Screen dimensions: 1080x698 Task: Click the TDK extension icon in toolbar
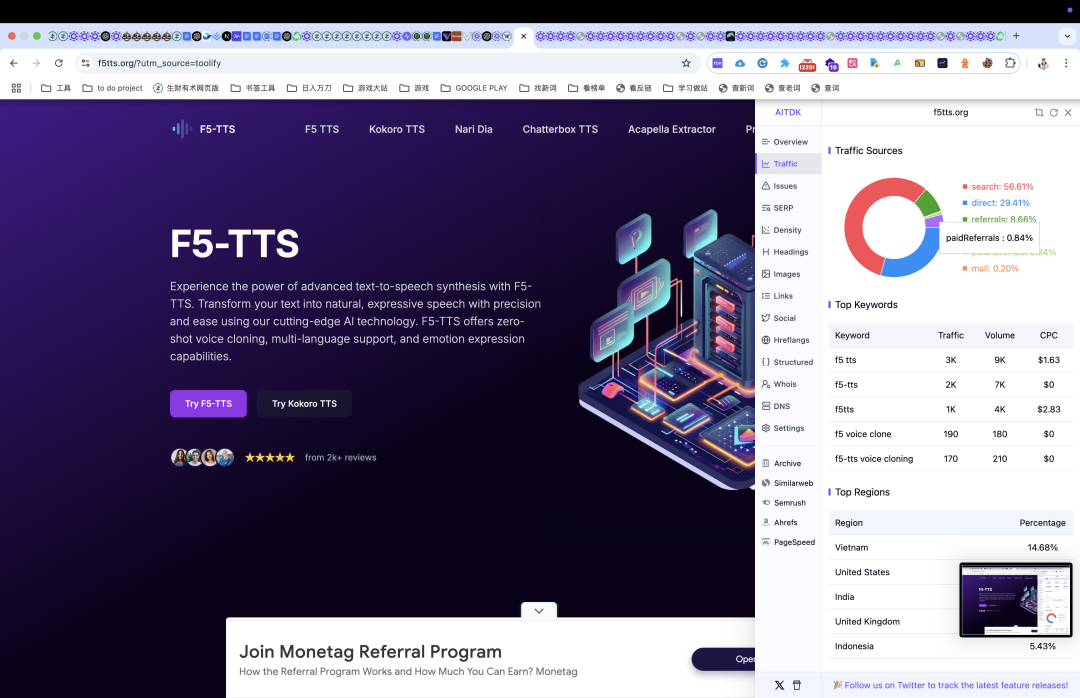point(717,63)
